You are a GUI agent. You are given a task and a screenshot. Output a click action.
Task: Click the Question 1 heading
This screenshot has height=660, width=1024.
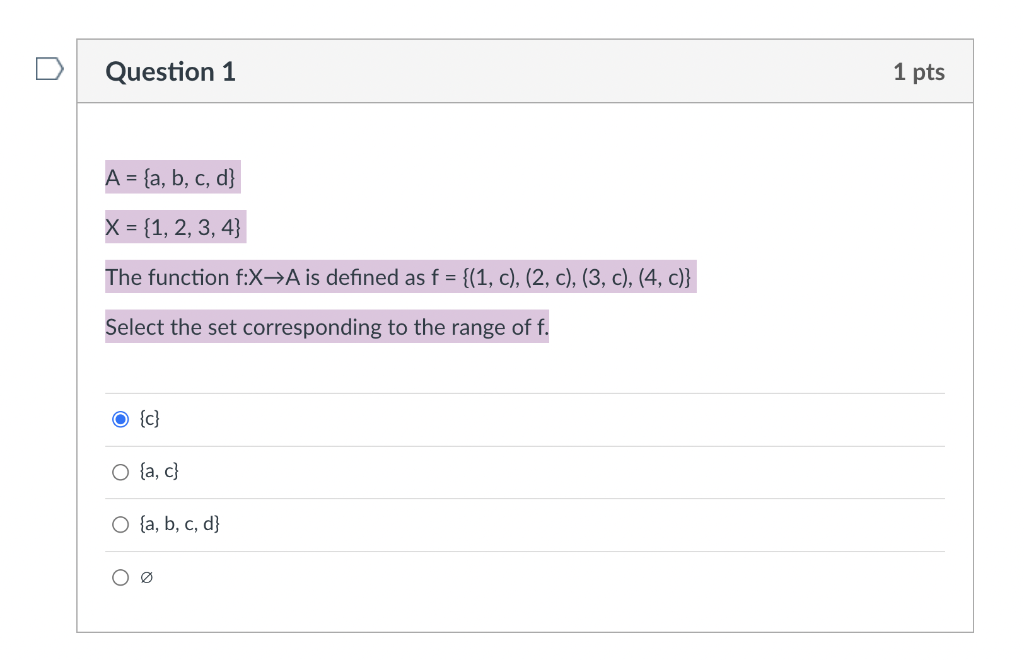coord(170,72)
